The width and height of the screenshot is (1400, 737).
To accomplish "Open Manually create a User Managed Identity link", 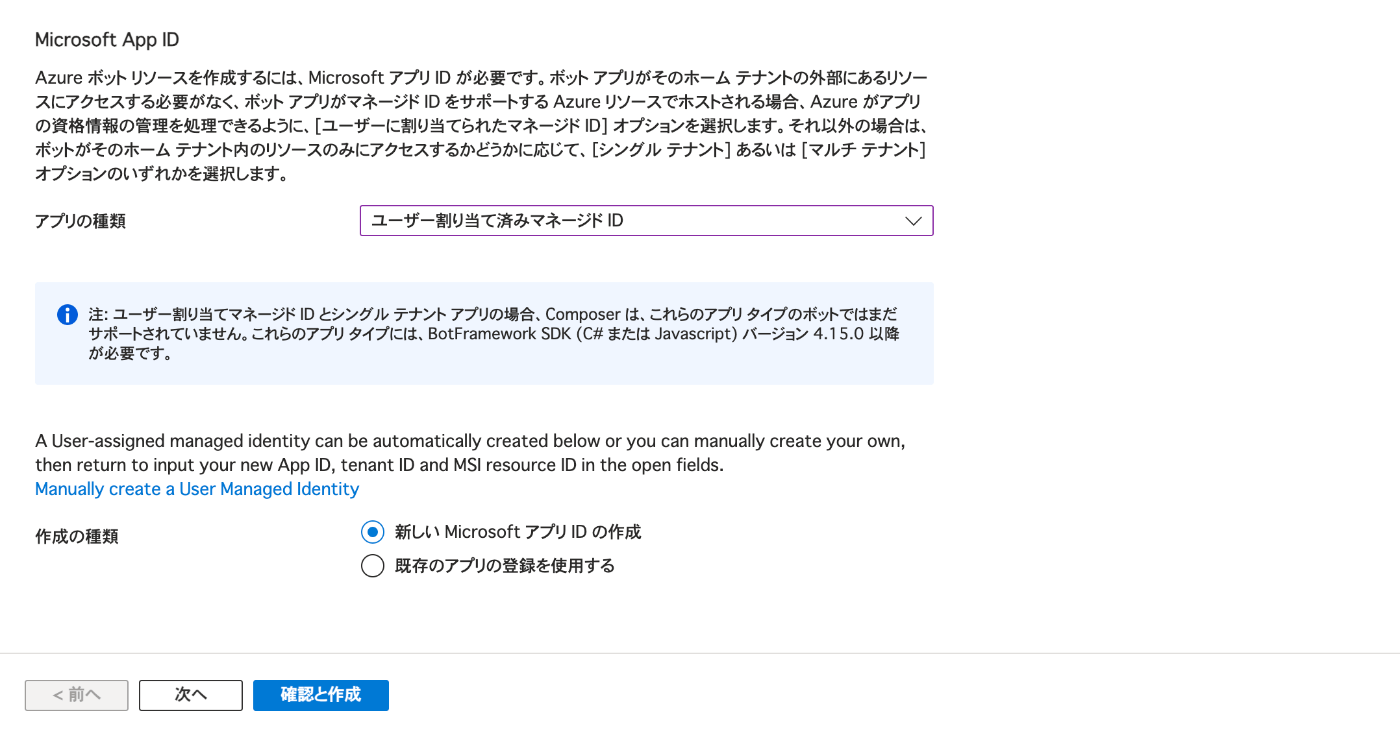I will [x=197, y=489].
